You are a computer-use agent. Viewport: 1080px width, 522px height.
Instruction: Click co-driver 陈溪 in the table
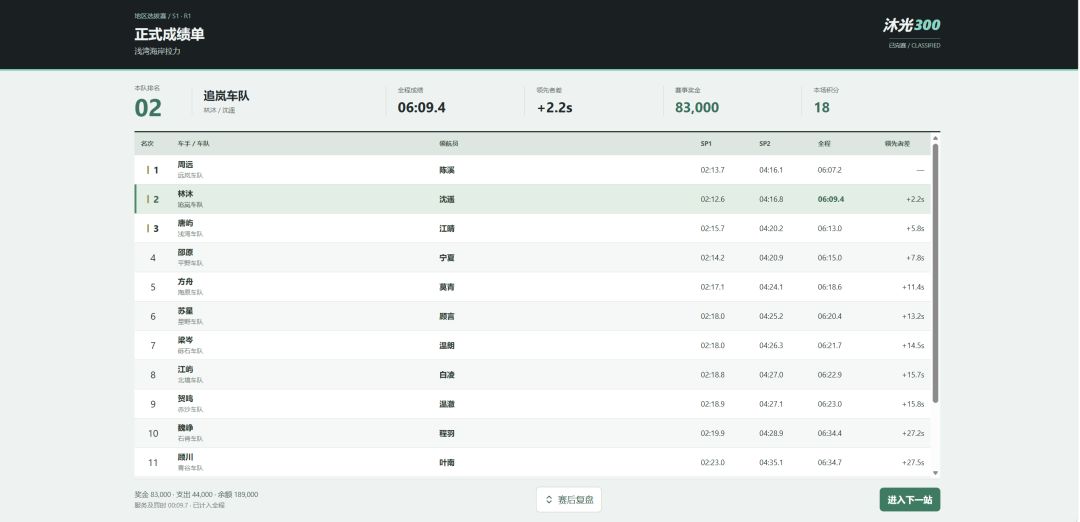[x=446, y=170]
